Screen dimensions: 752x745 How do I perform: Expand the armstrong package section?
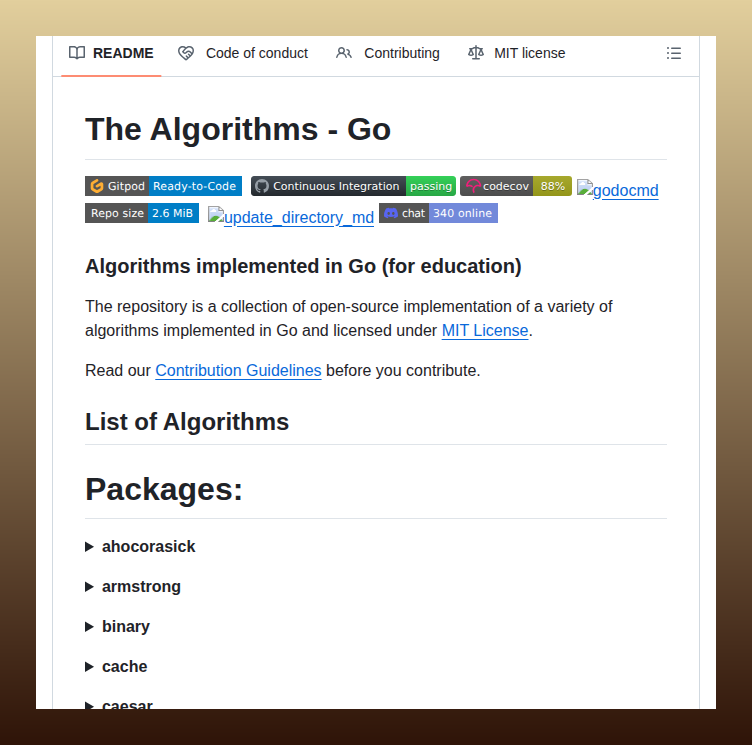point(133,586)
